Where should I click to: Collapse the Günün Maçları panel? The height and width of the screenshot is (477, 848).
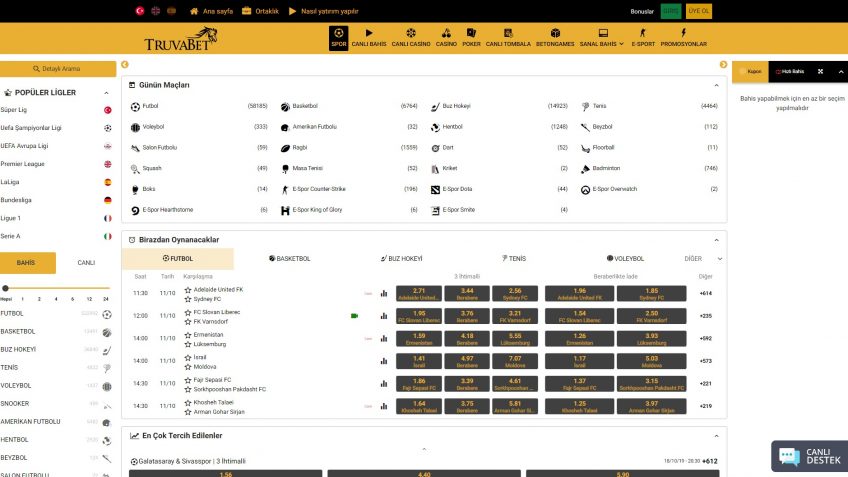[716, 85]
